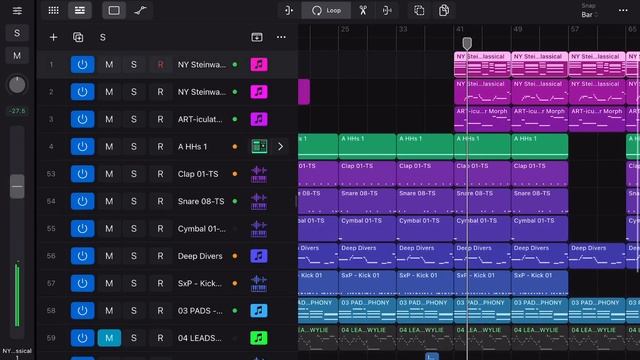Click the Cymbal 01 sampler icon
Viewport: 640px width, 360px height.
[x=259, y=229]
